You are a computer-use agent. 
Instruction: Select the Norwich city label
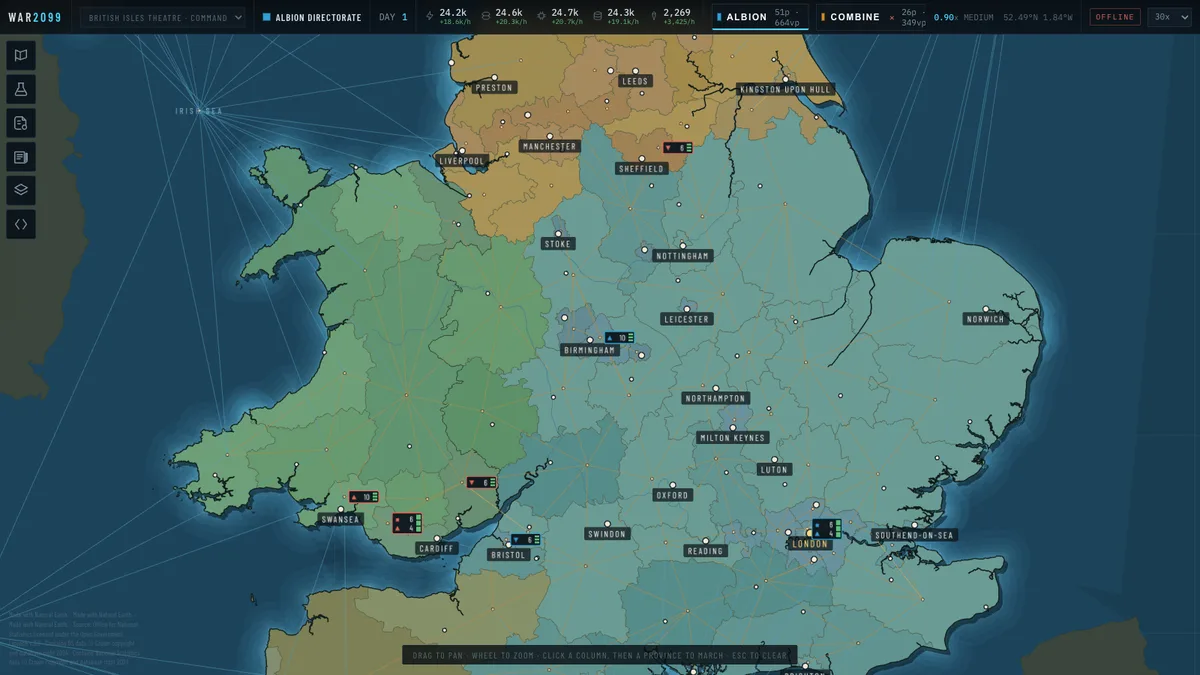coord(986,319)
